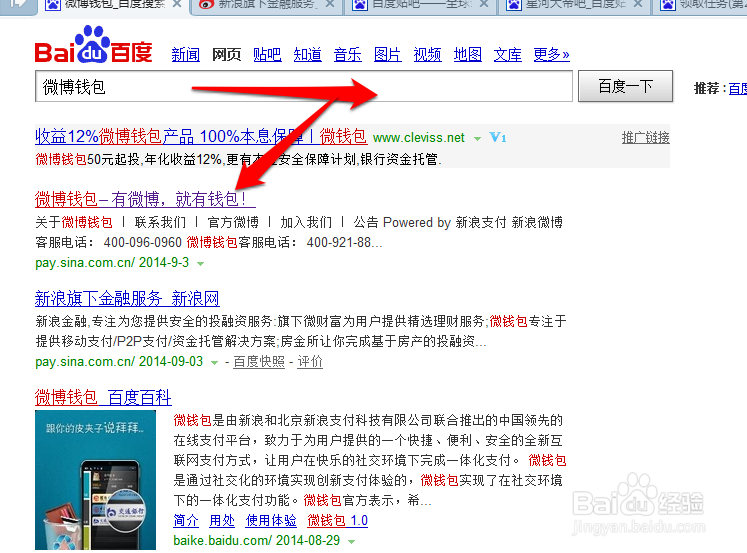This screenshot has height=553, width=747.
Task: Click the 百度一下 search button
Action: coord(626,86)
